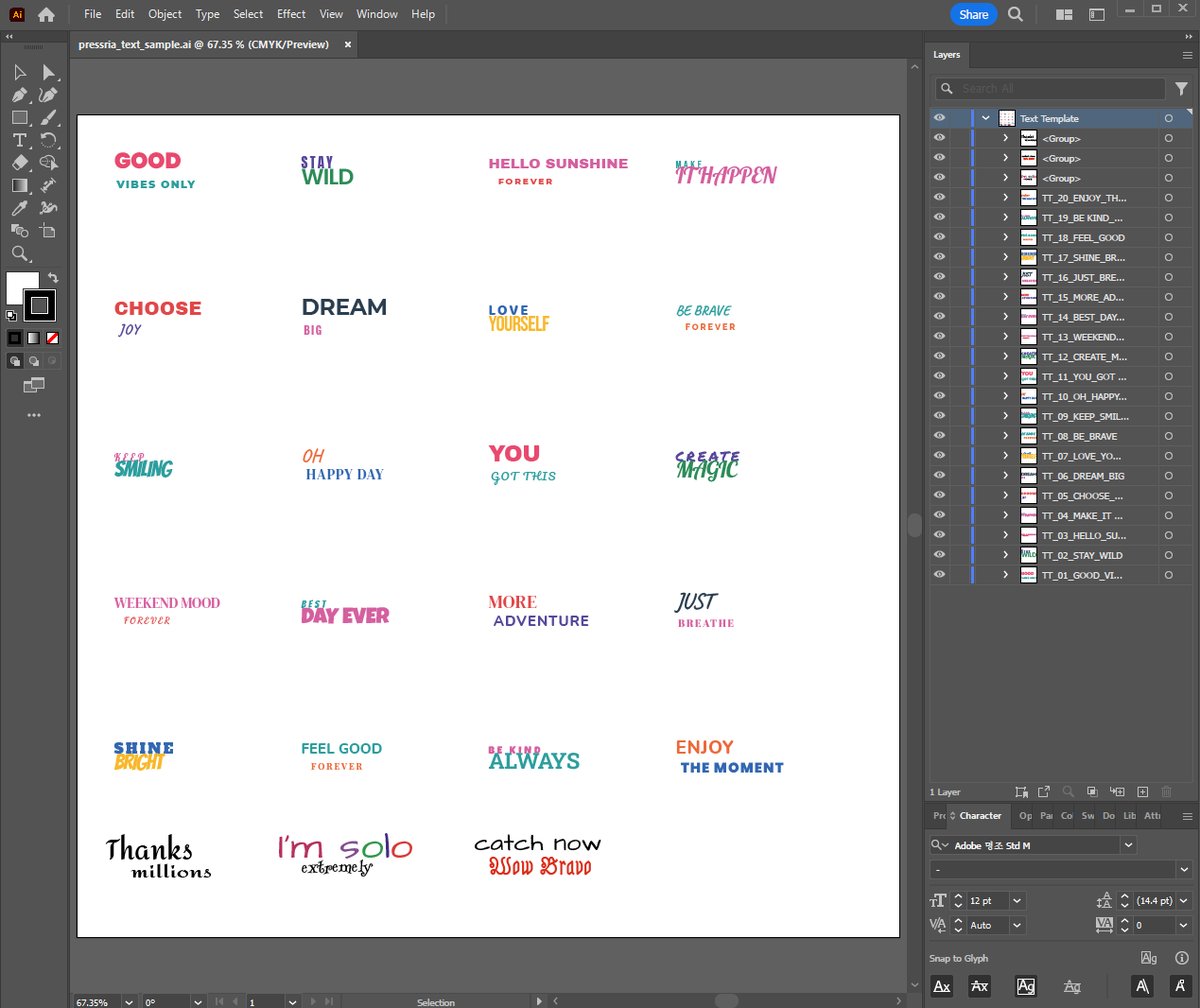Open Change Screen Mode button
The width and height of the screenshot is (1200, 1008).
point(34,385)
